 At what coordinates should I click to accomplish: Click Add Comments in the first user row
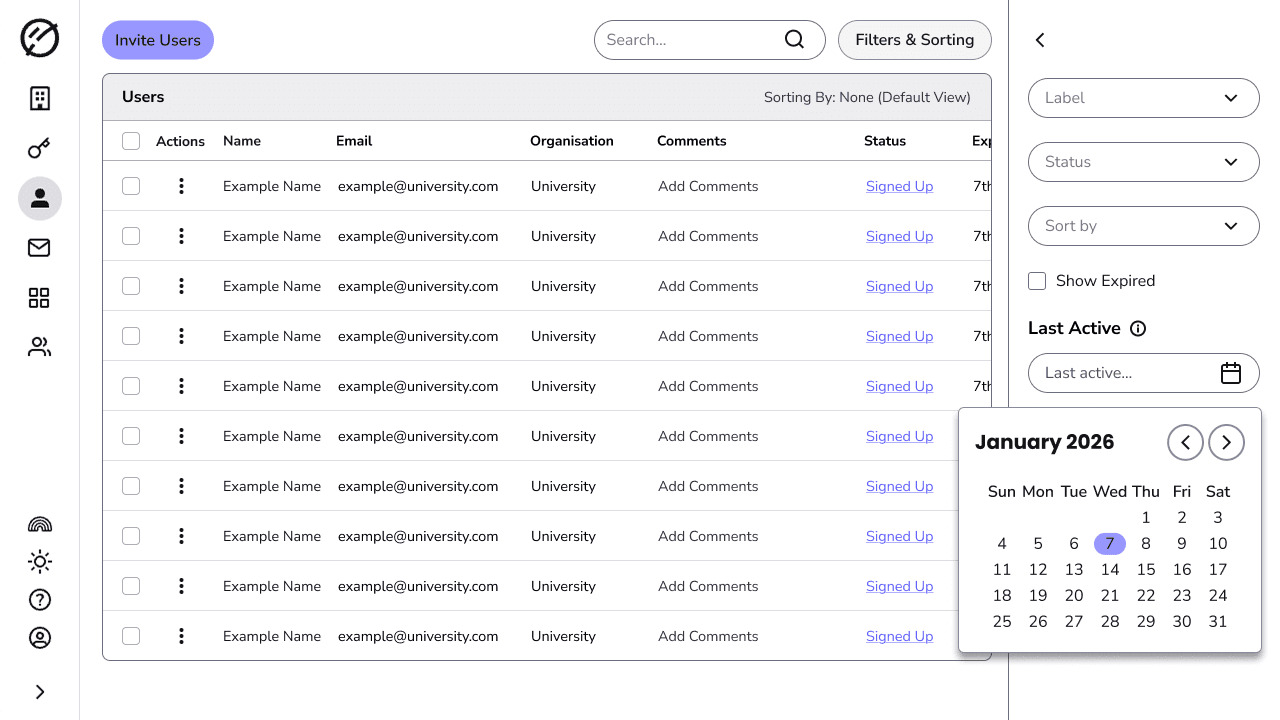(x=708, y=186)
